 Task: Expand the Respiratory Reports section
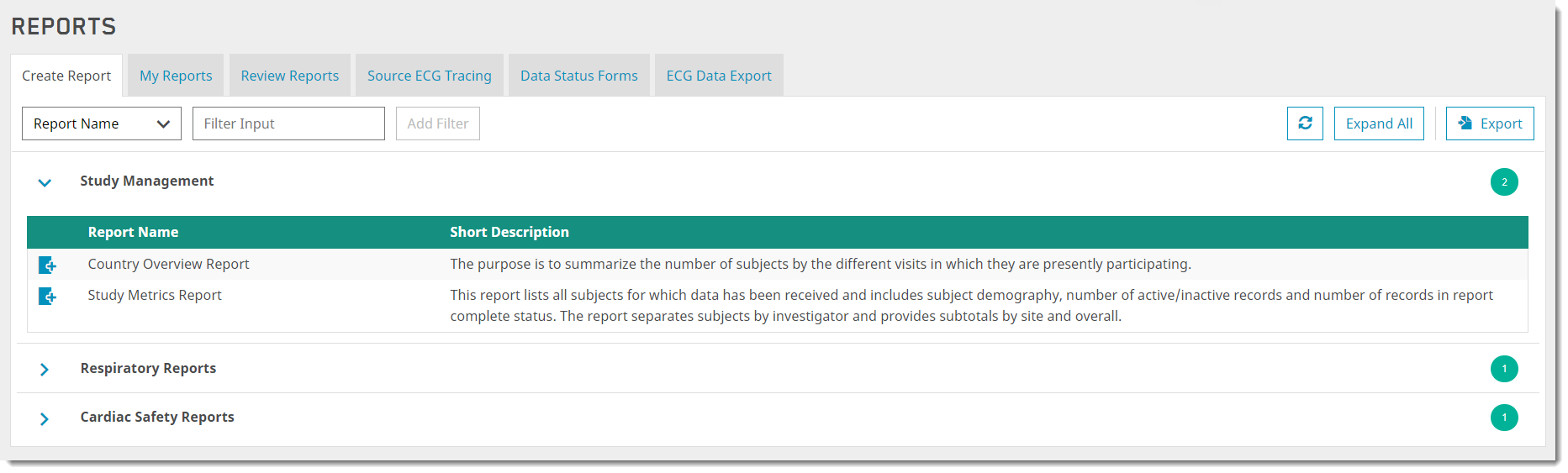(45, 370)
